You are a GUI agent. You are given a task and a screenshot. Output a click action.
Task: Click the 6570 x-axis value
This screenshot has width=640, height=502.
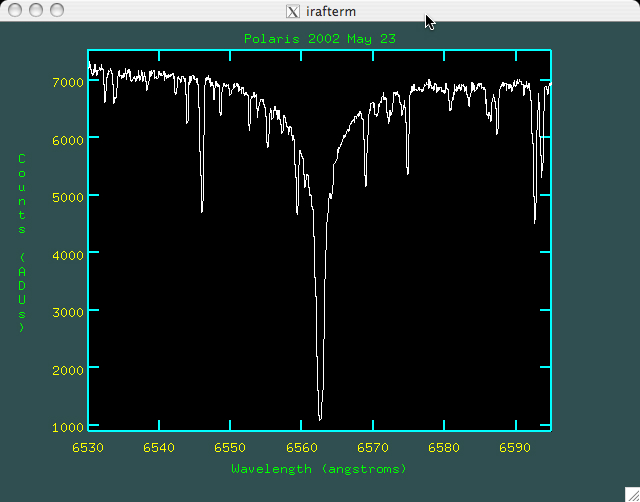pyautogui.click(x=373, y=448)
